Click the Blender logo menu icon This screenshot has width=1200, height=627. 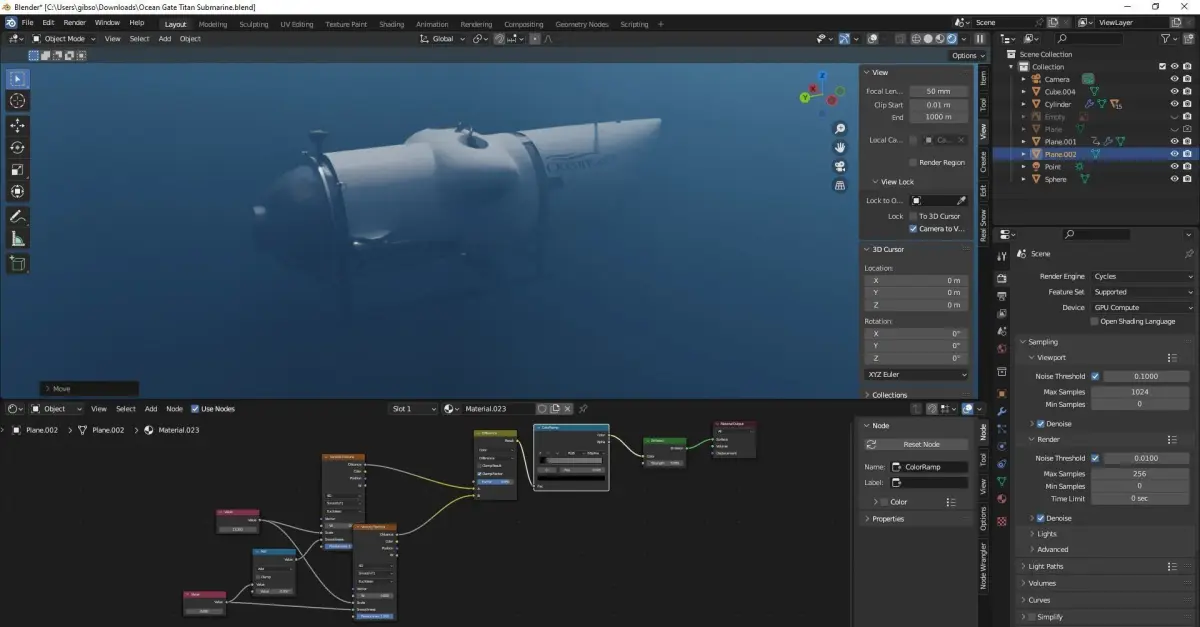(x=9, y=23)
